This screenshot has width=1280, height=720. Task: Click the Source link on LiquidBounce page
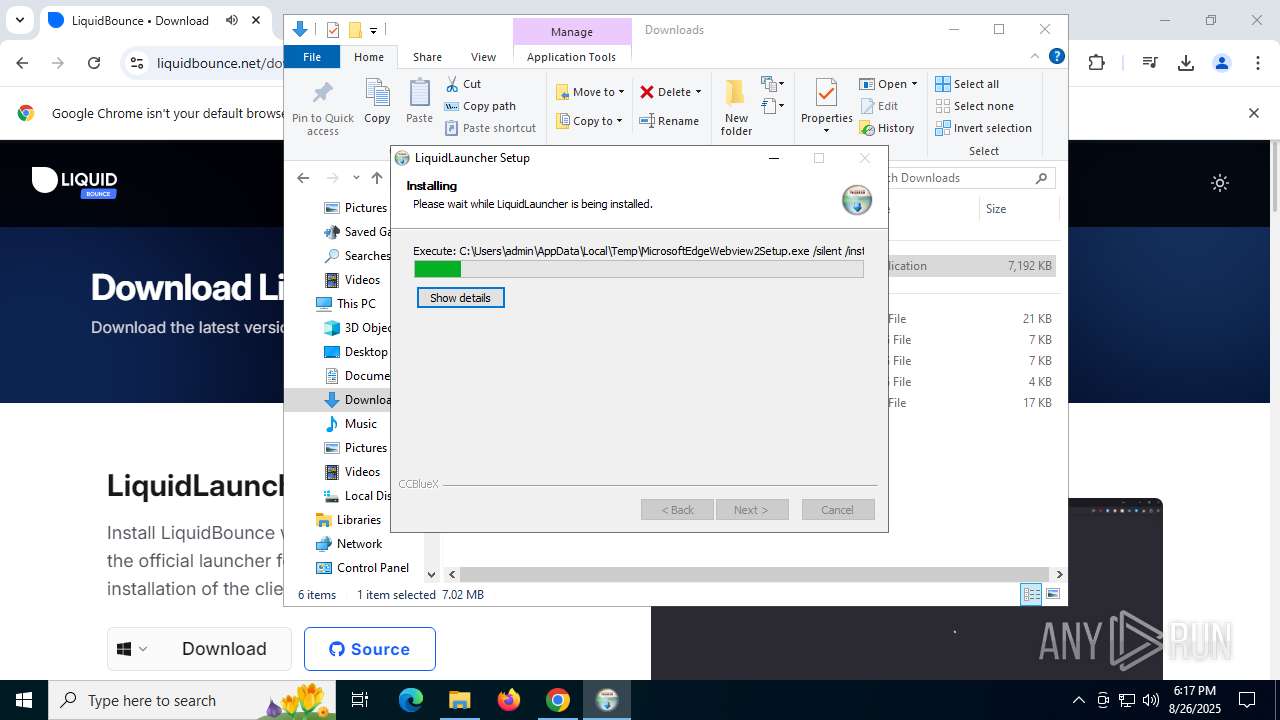[370, 649]
